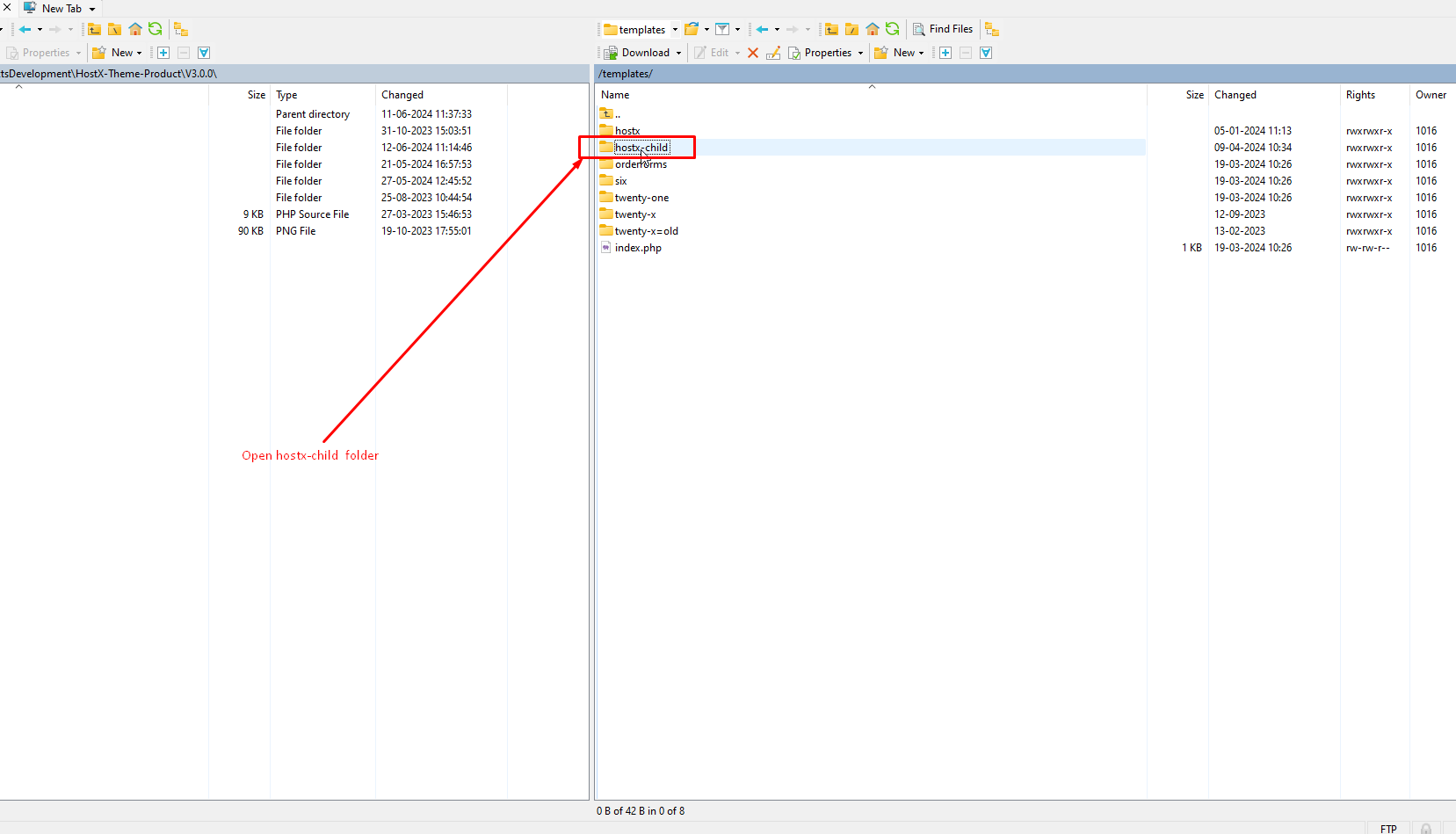Go to local root directory
1456x834 pixels.
[114, 29]
